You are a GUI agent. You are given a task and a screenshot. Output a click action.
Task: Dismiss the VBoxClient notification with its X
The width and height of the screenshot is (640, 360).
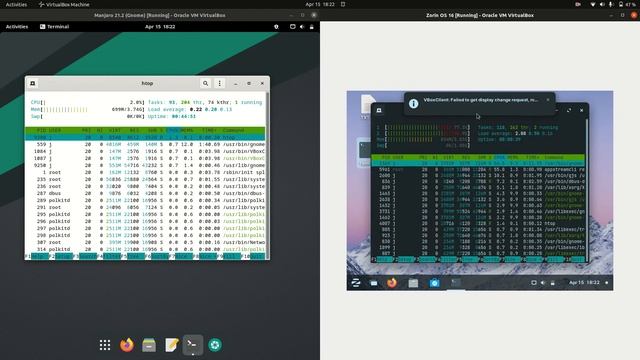point(548,100)
